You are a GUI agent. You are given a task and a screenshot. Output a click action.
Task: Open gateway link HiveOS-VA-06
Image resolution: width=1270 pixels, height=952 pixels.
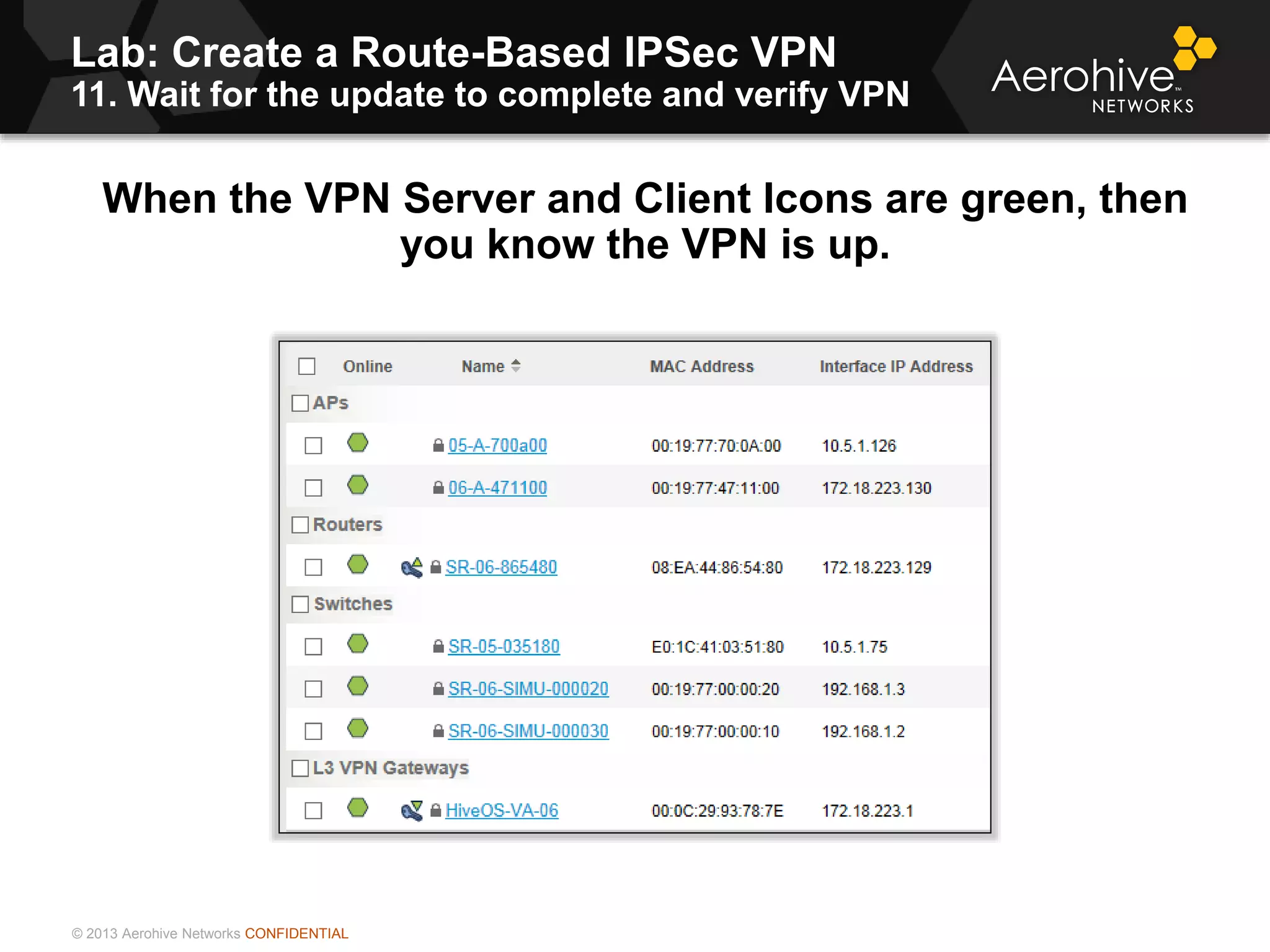coord(502,810)
